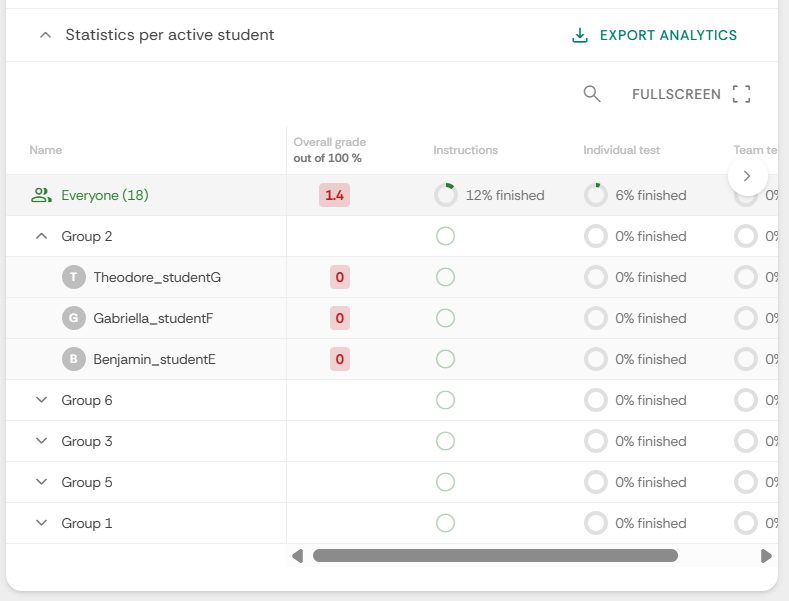This screenshot has width=789, height=601.
Task: Click the Everyone group people icon
Action: (41, 195)
